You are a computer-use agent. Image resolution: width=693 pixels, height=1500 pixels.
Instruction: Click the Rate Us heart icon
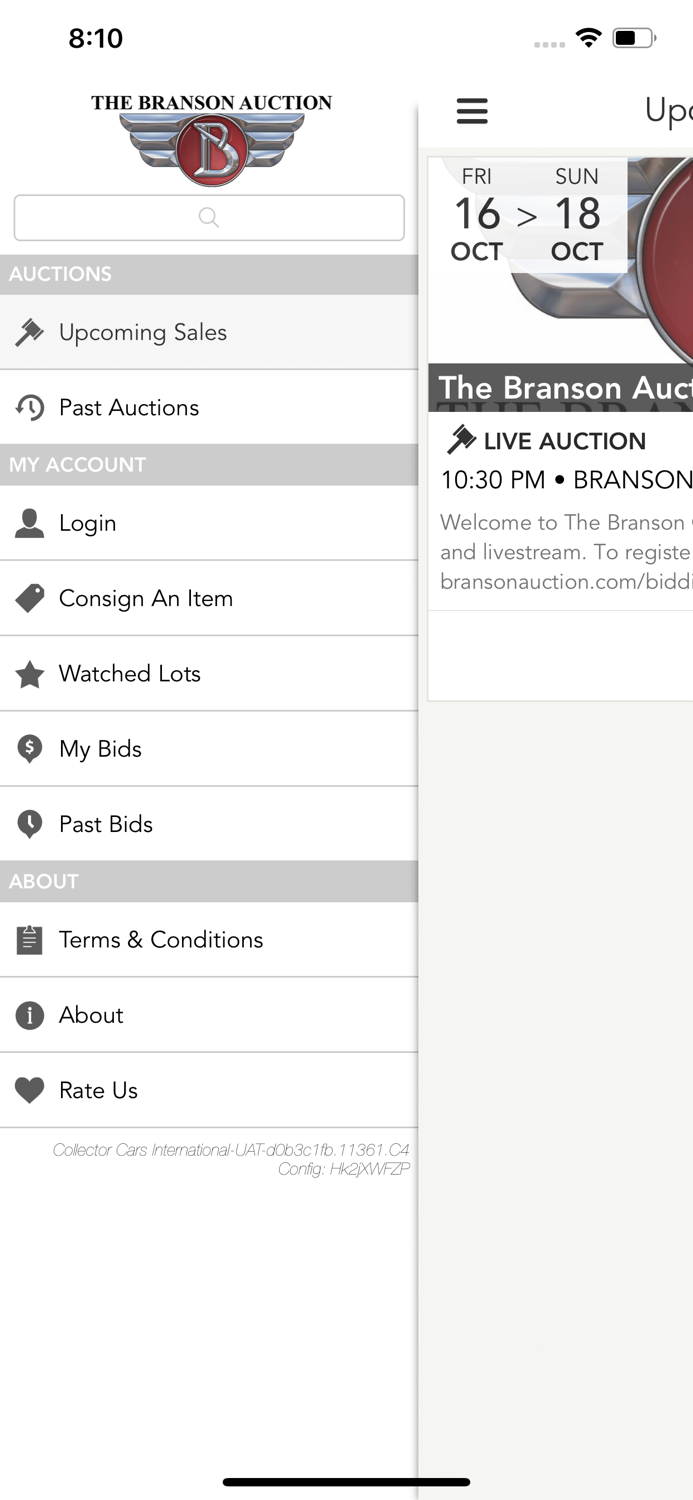29,1089
